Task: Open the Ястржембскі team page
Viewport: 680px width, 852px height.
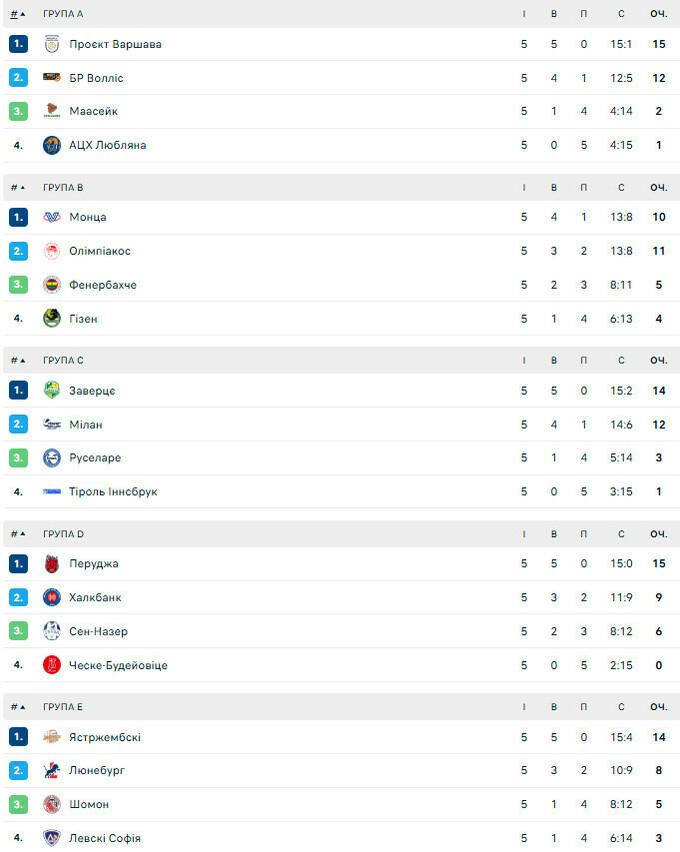Action: [105, 737]
